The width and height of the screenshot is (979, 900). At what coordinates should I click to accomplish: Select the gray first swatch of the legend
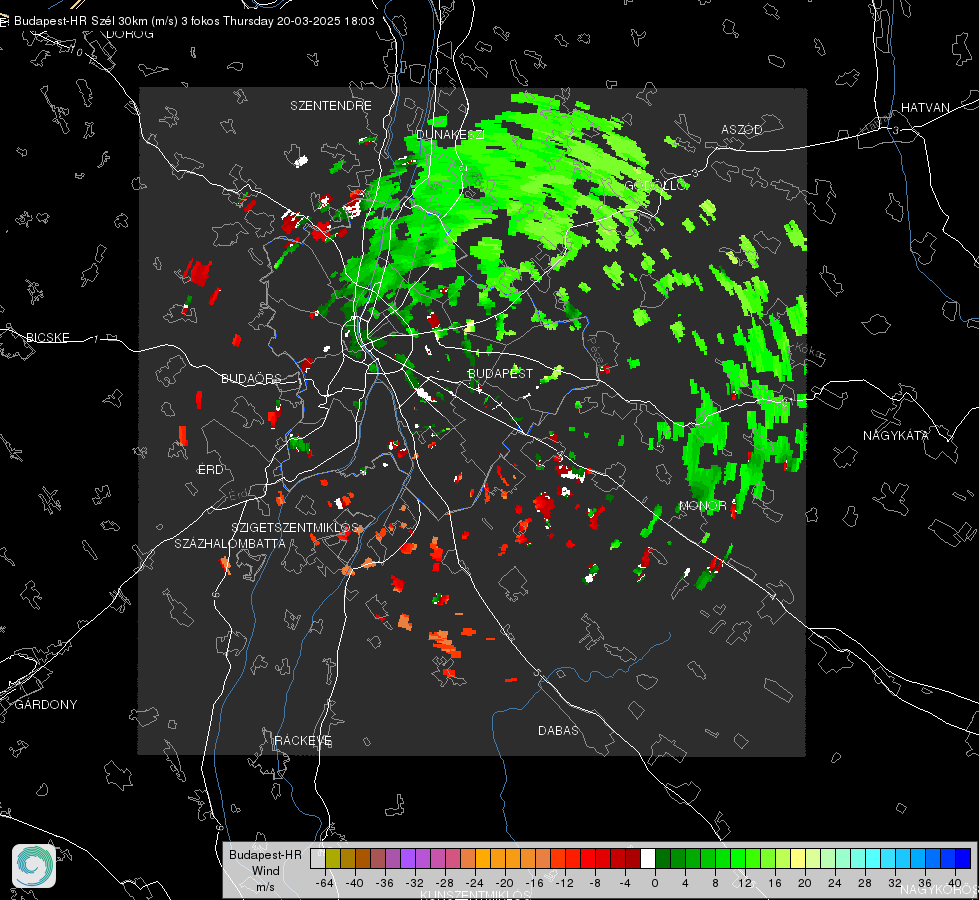point(318,859)
